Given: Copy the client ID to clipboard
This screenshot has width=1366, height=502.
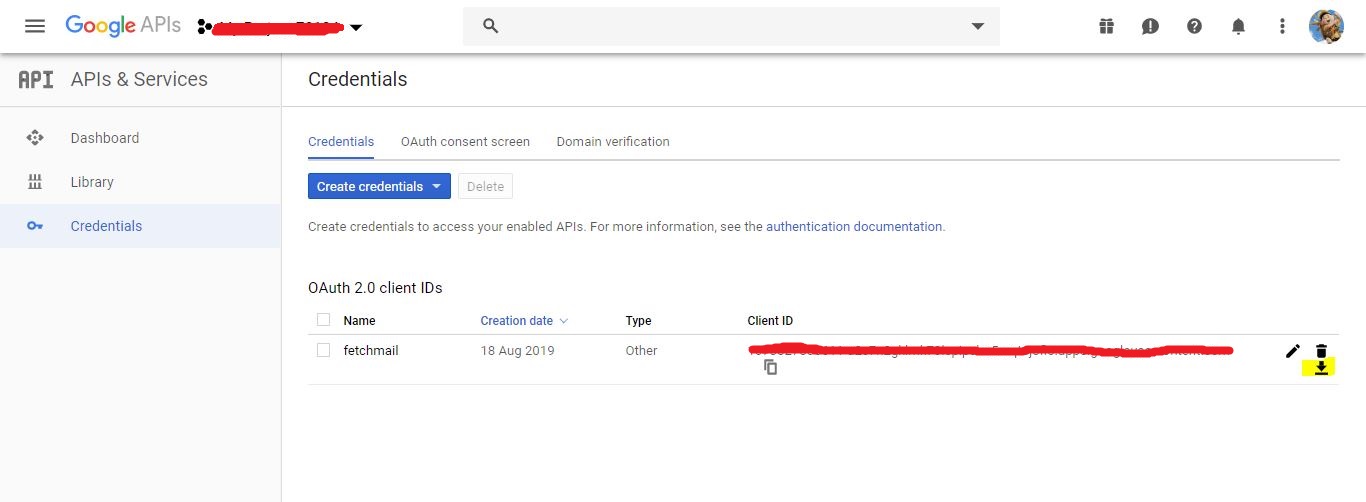Looking at the screenshot, I should (770, 367).
